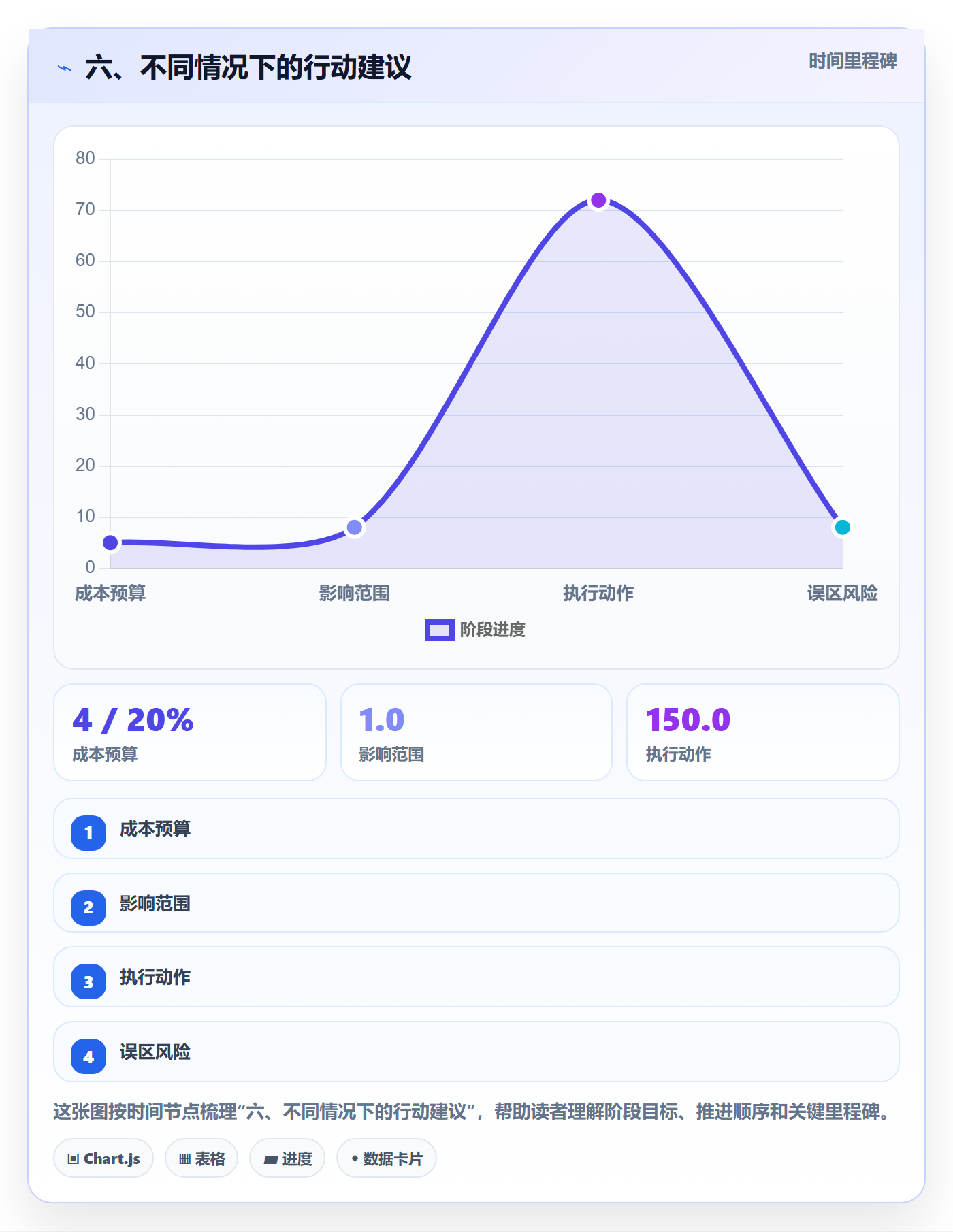
Task: Select the chart data point above 成本预算
Action: (110, 542)
